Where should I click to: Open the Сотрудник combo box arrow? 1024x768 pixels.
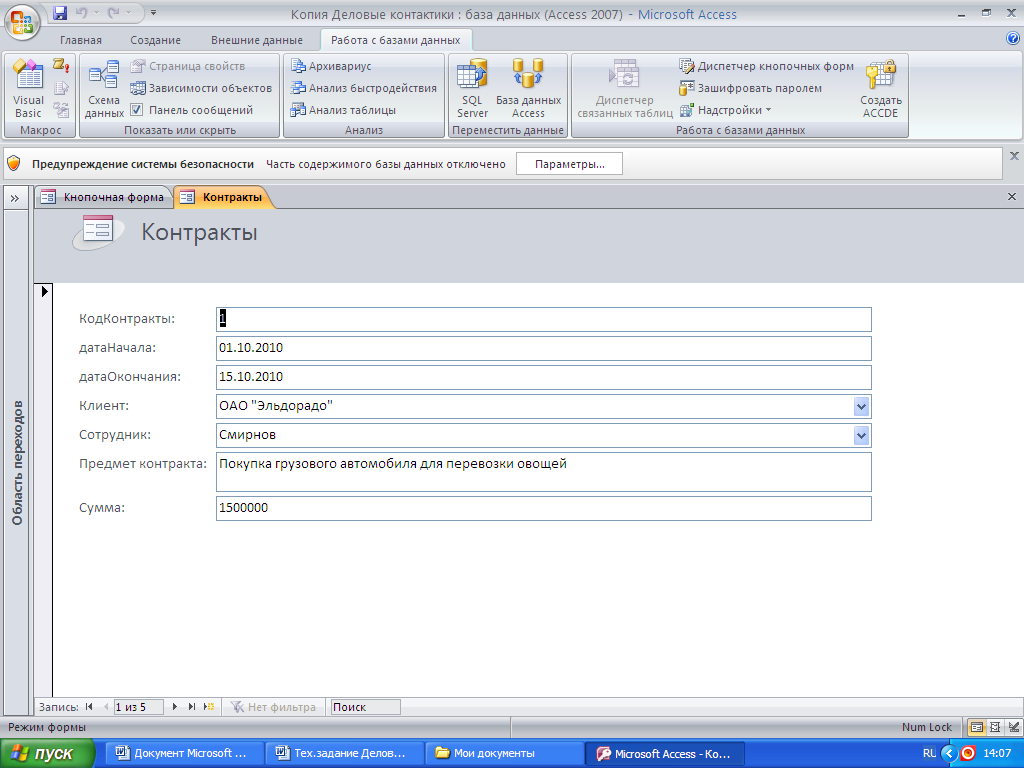(861, 436)
